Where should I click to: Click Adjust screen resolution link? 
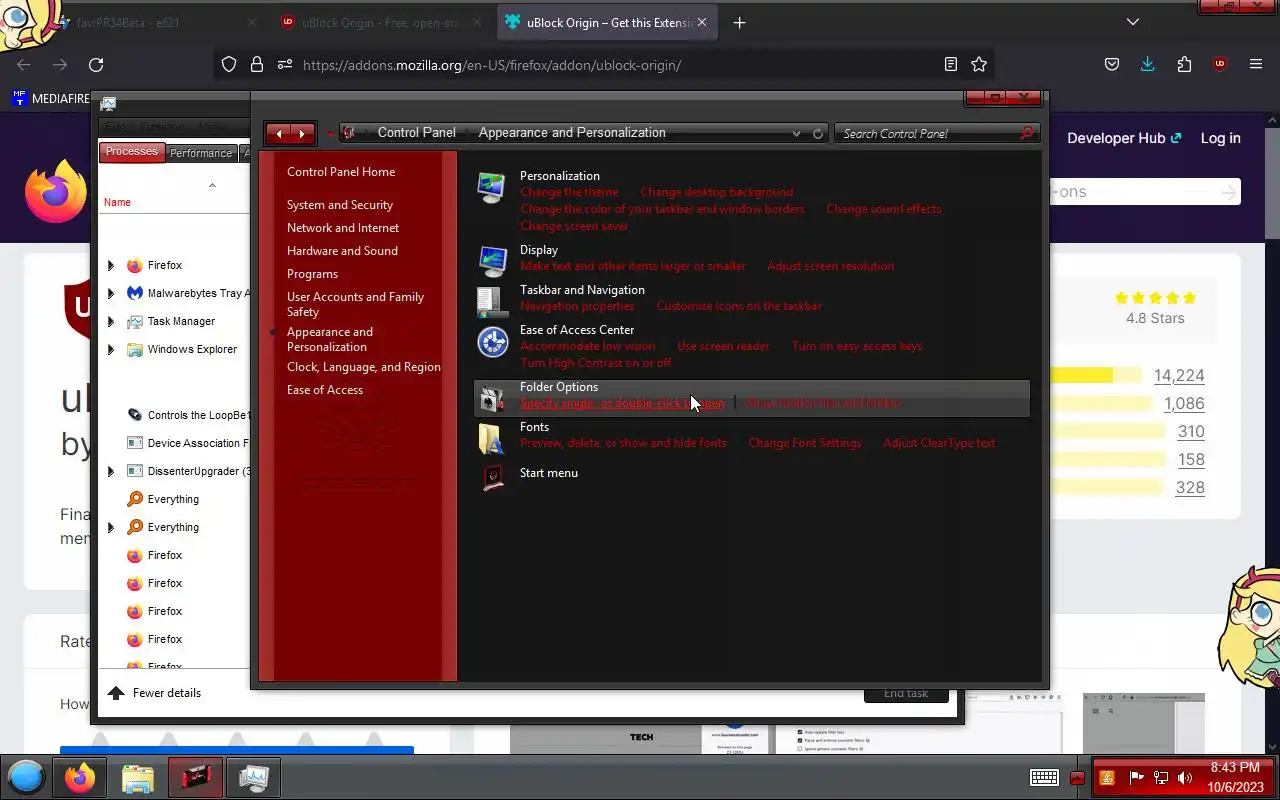[831, 266]
